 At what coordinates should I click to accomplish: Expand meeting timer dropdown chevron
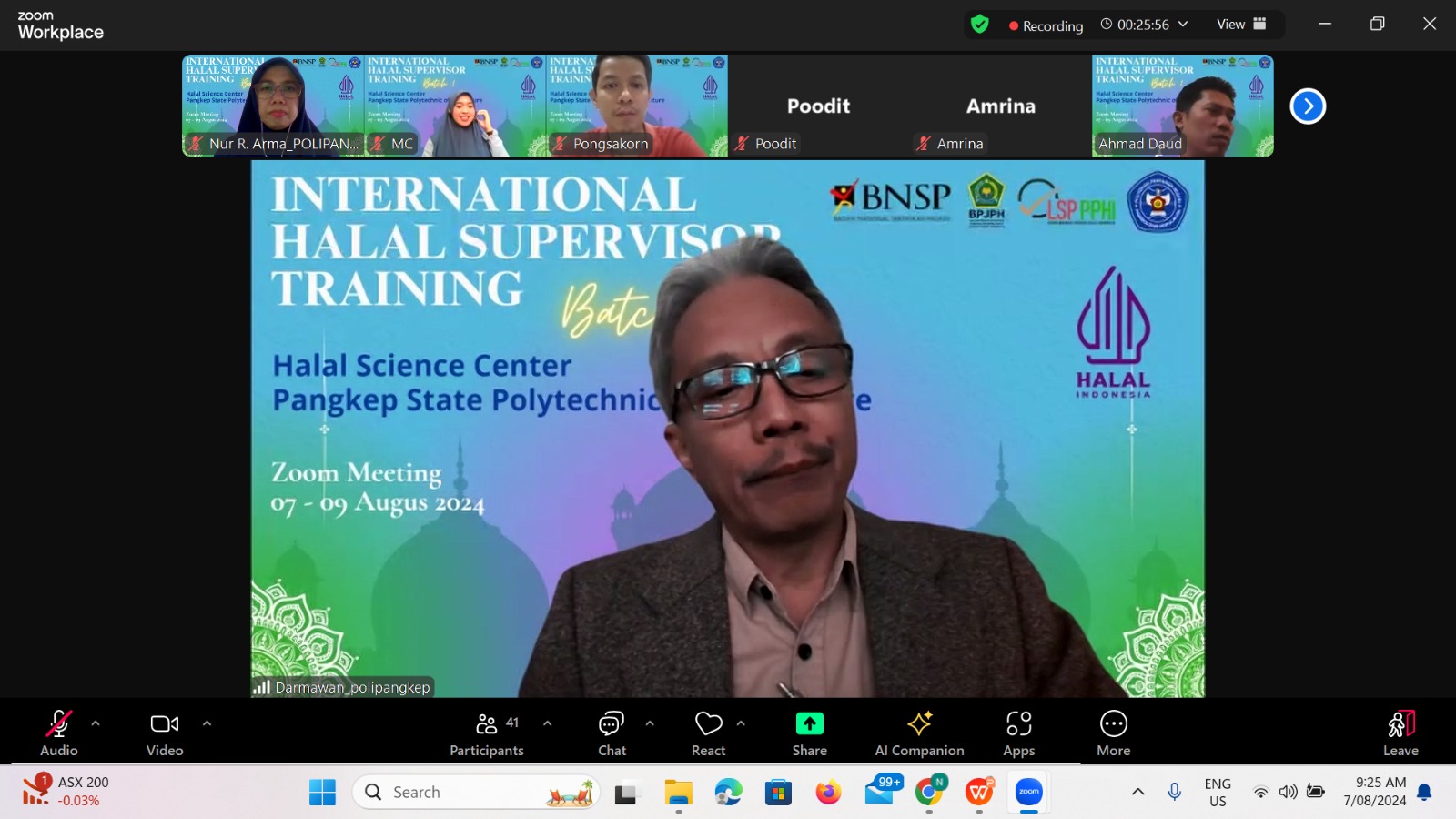(1183, 25)
